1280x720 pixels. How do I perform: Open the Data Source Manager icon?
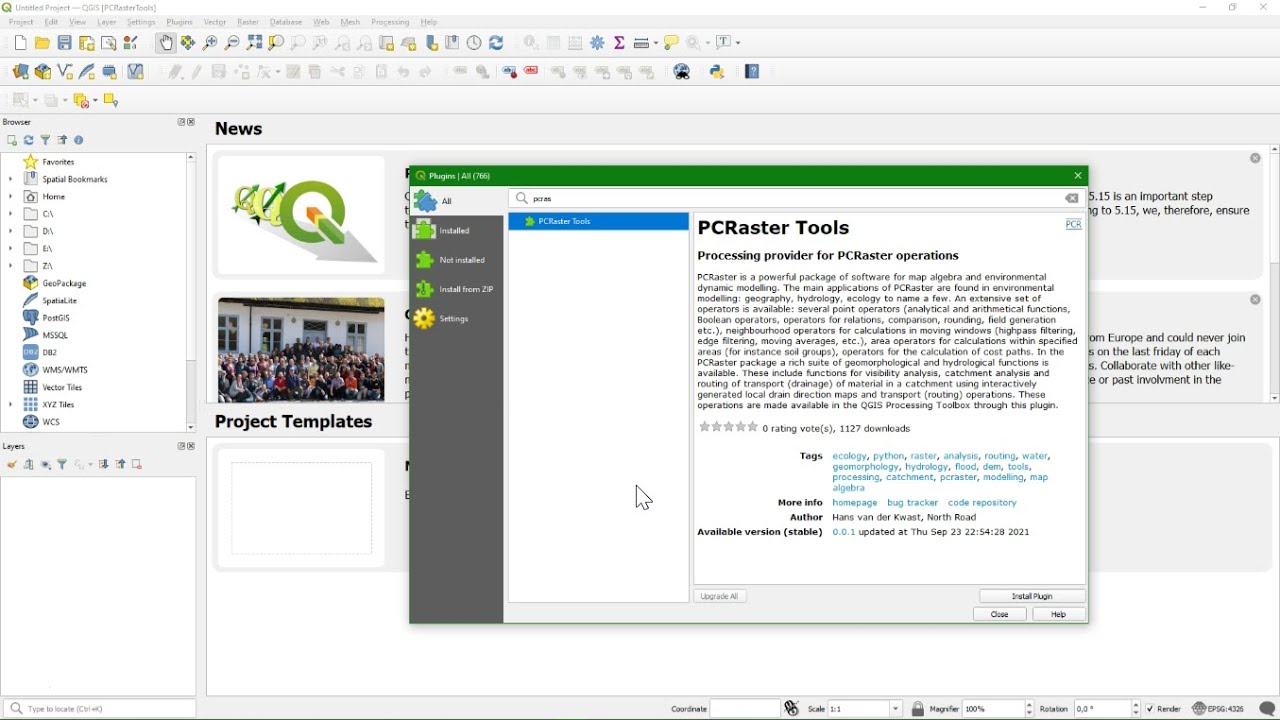click(x=20, y=72)
